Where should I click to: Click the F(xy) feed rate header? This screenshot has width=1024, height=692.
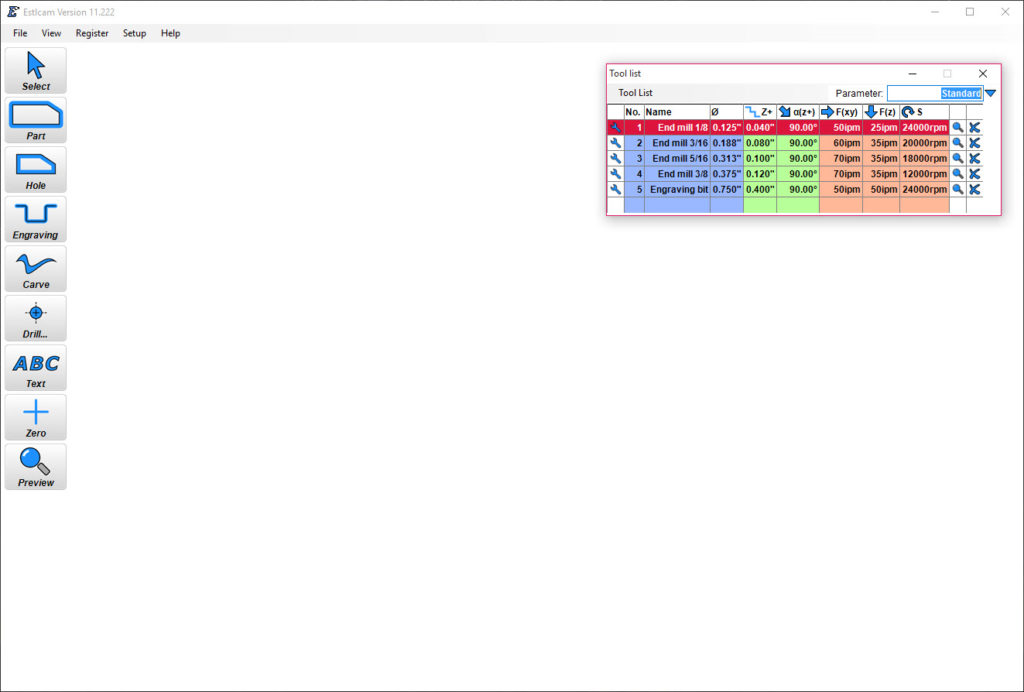tap(840, 112)
